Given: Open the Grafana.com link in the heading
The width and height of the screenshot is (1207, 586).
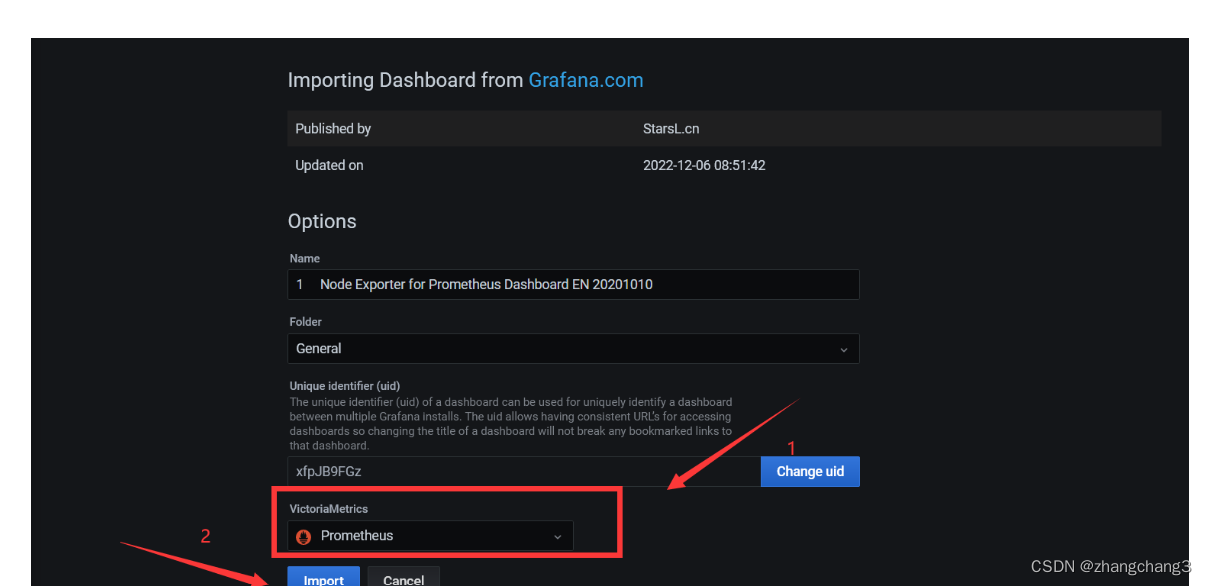Looking at the screenshot, I should (x=586, y=80).
